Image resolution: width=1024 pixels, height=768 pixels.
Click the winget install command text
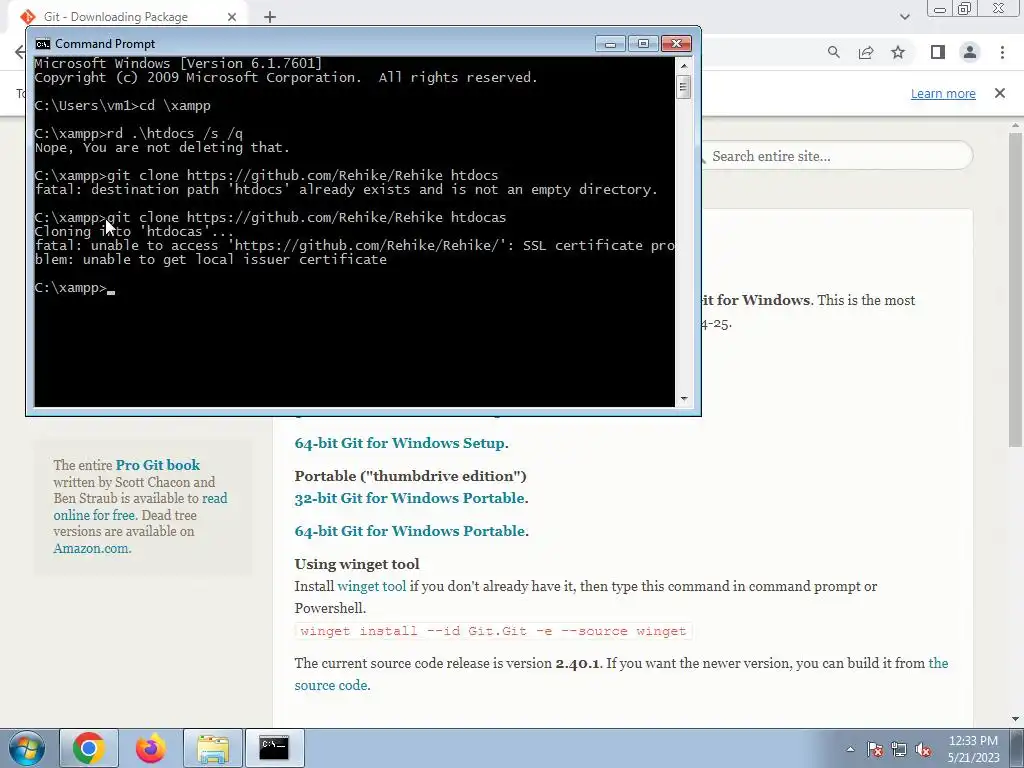coord(493,631)
